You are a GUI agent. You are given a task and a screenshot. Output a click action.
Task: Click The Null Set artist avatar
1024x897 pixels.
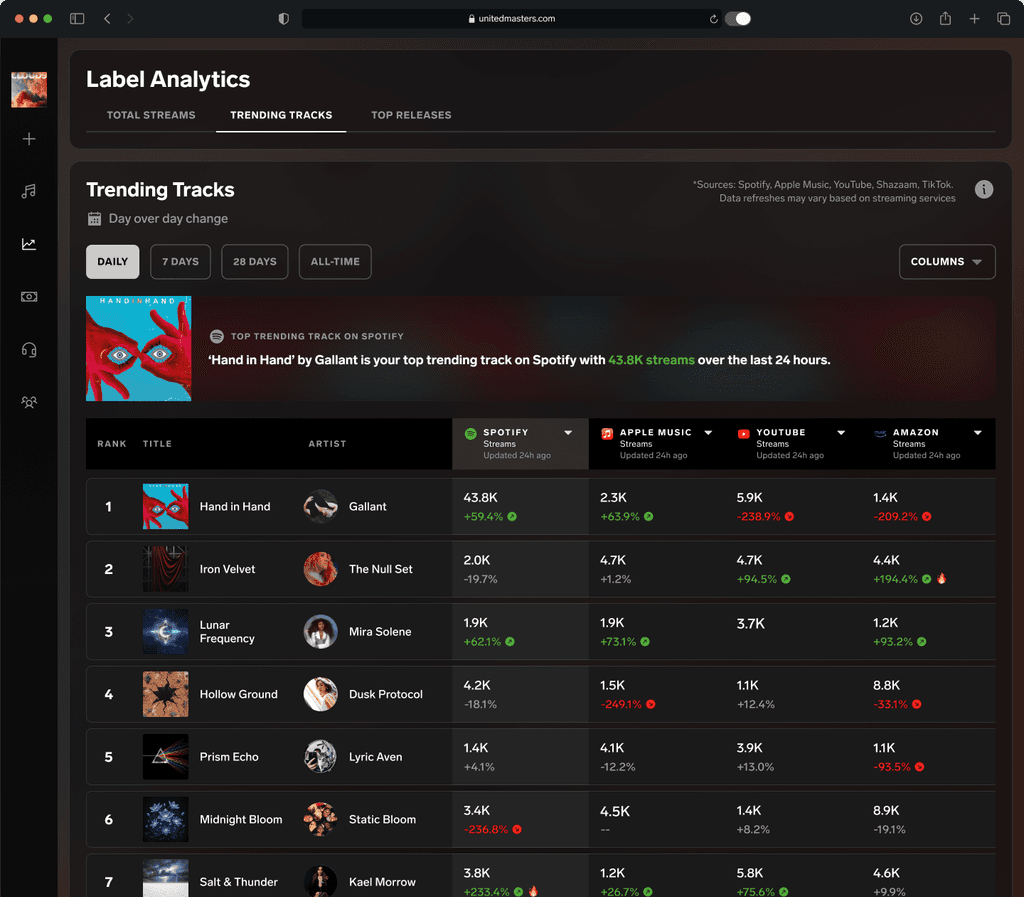(x=321, y=569)
